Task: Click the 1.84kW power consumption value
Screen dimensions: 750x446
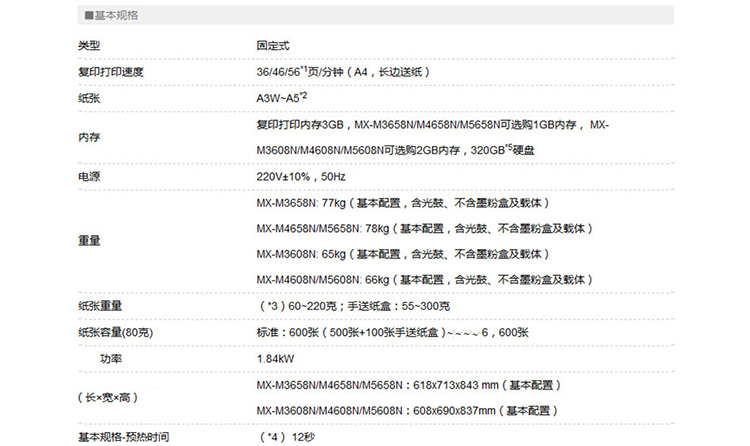Action: (x=276, y=358)
